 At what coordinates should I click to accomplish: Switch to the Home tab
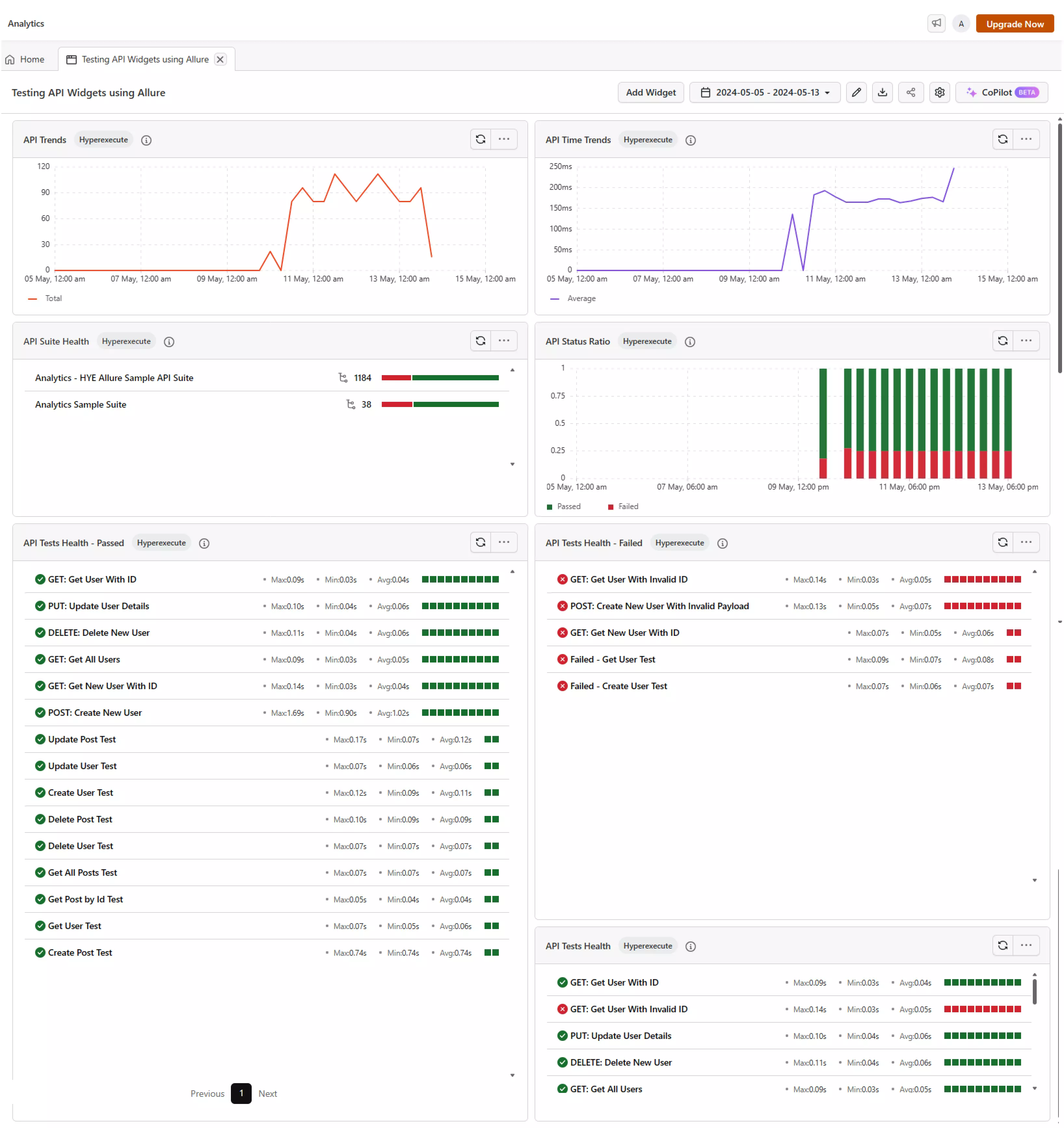[25, 59]
